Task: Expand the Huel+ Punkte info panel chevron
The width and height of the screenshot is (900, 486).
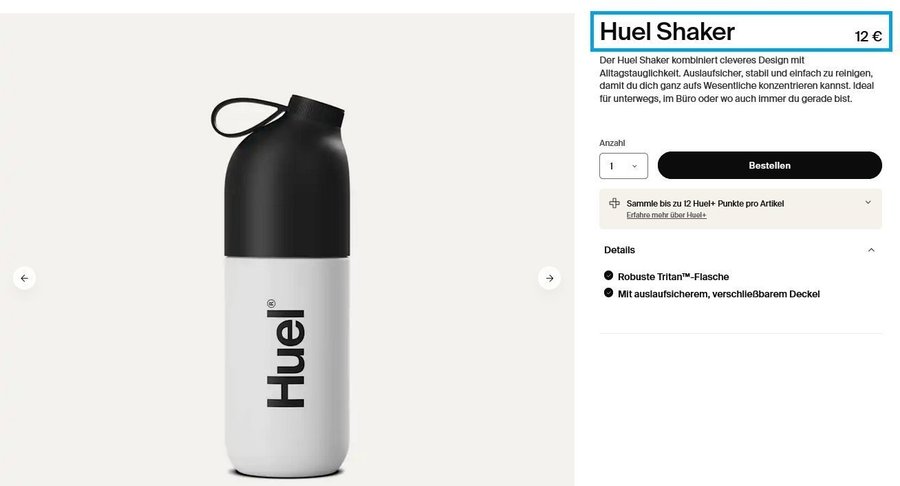Action: tap(868, 202)
